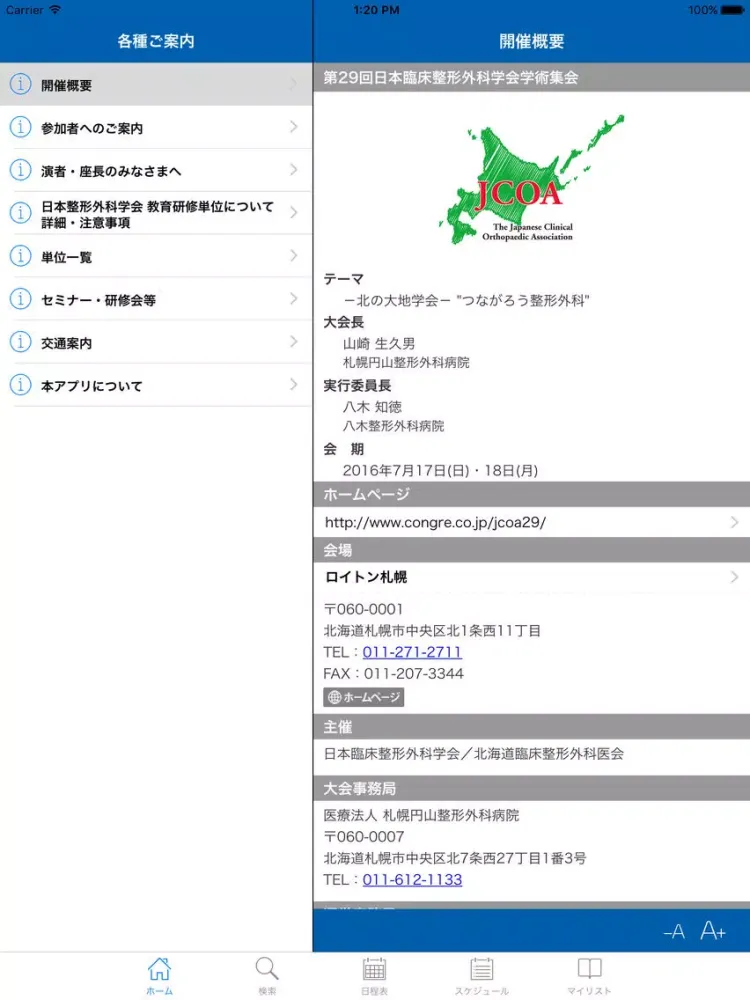Image resolution: width=750 pixels, height=1000 pixels.
Task: Tap the battery indicator in status bar
Action: (732, 10)
